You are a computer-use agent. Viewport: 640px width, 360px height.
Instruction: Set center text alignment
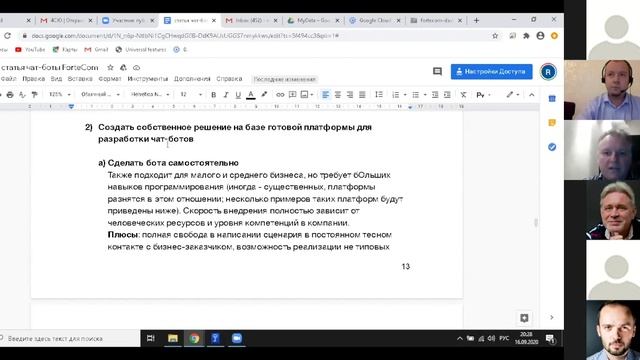tap(338, 95)
